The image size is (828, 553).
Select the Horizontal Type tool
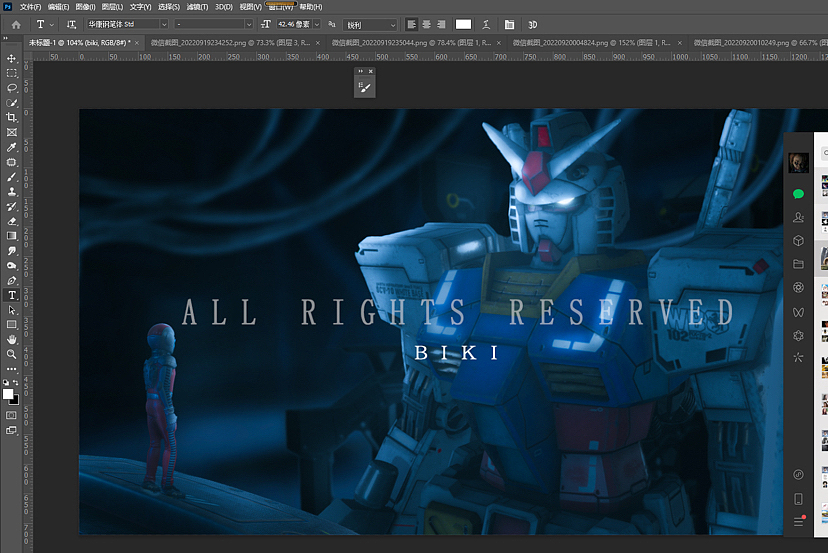pos(12,295)
